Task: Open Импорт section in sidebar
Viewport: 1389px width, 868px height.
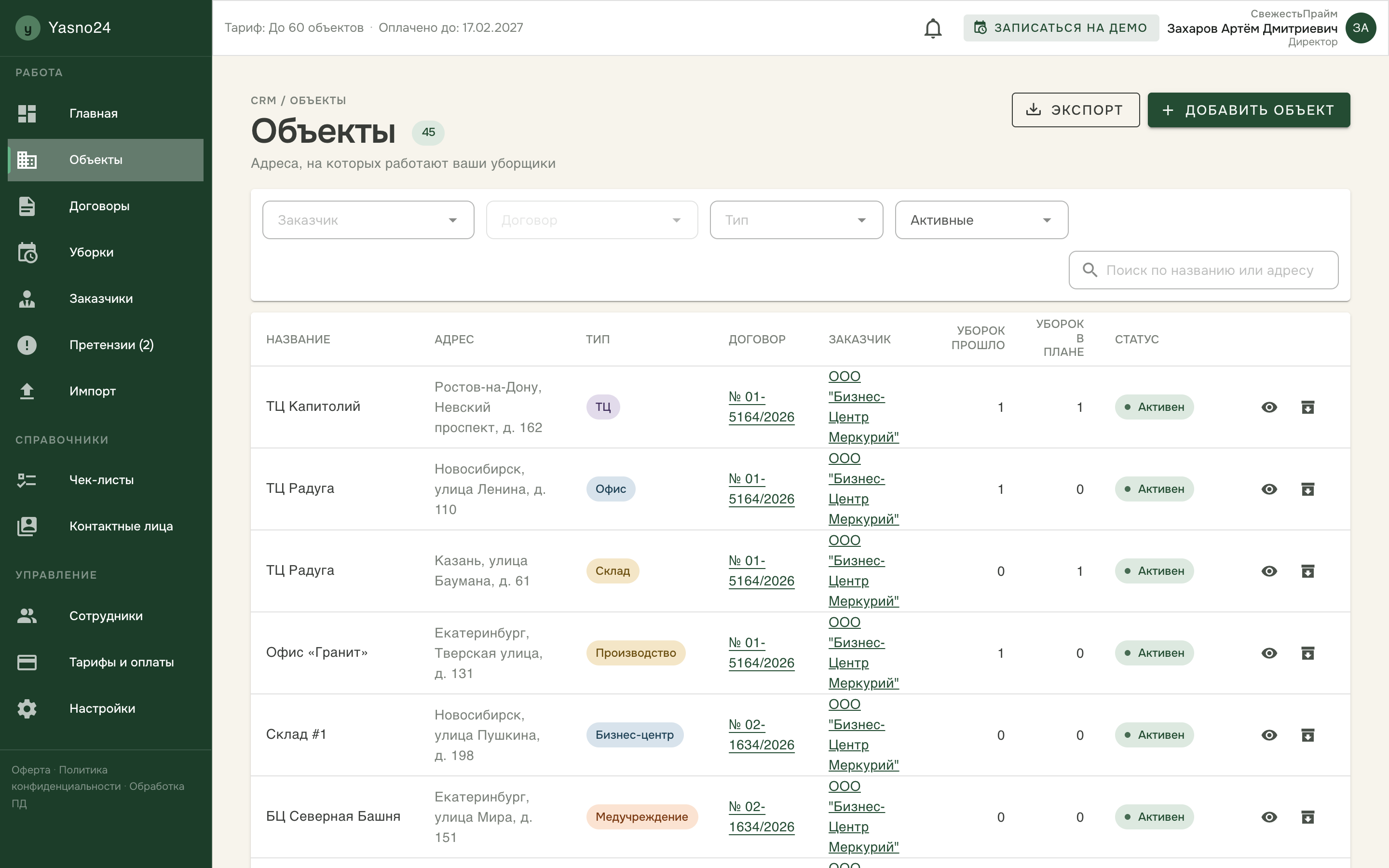Action: point(106,392)
